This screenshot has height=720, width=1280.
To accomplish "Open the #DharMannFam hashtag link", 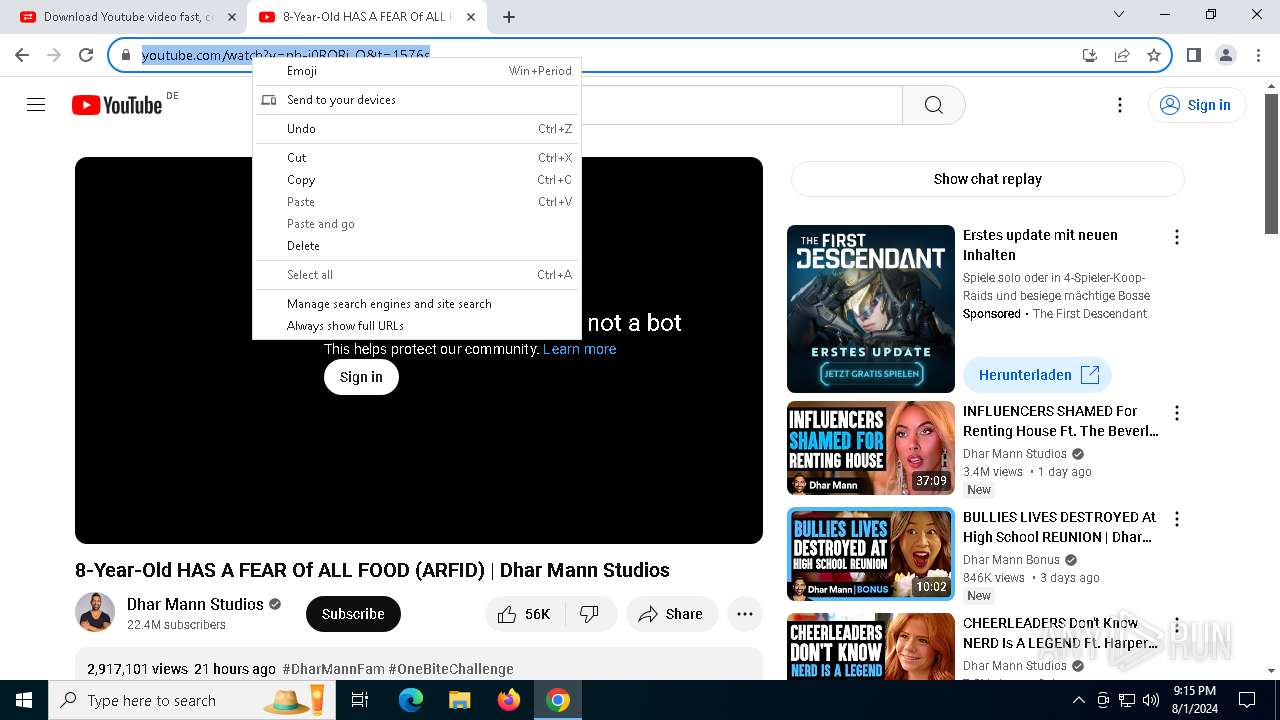I will [x=334, y=669].
